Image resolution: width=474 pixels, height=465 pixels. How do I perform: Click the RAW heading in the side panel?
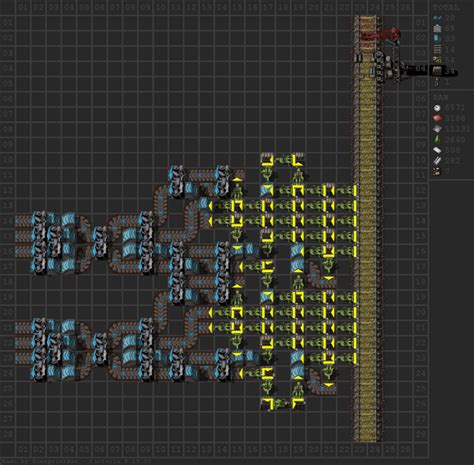click(440, 97)
